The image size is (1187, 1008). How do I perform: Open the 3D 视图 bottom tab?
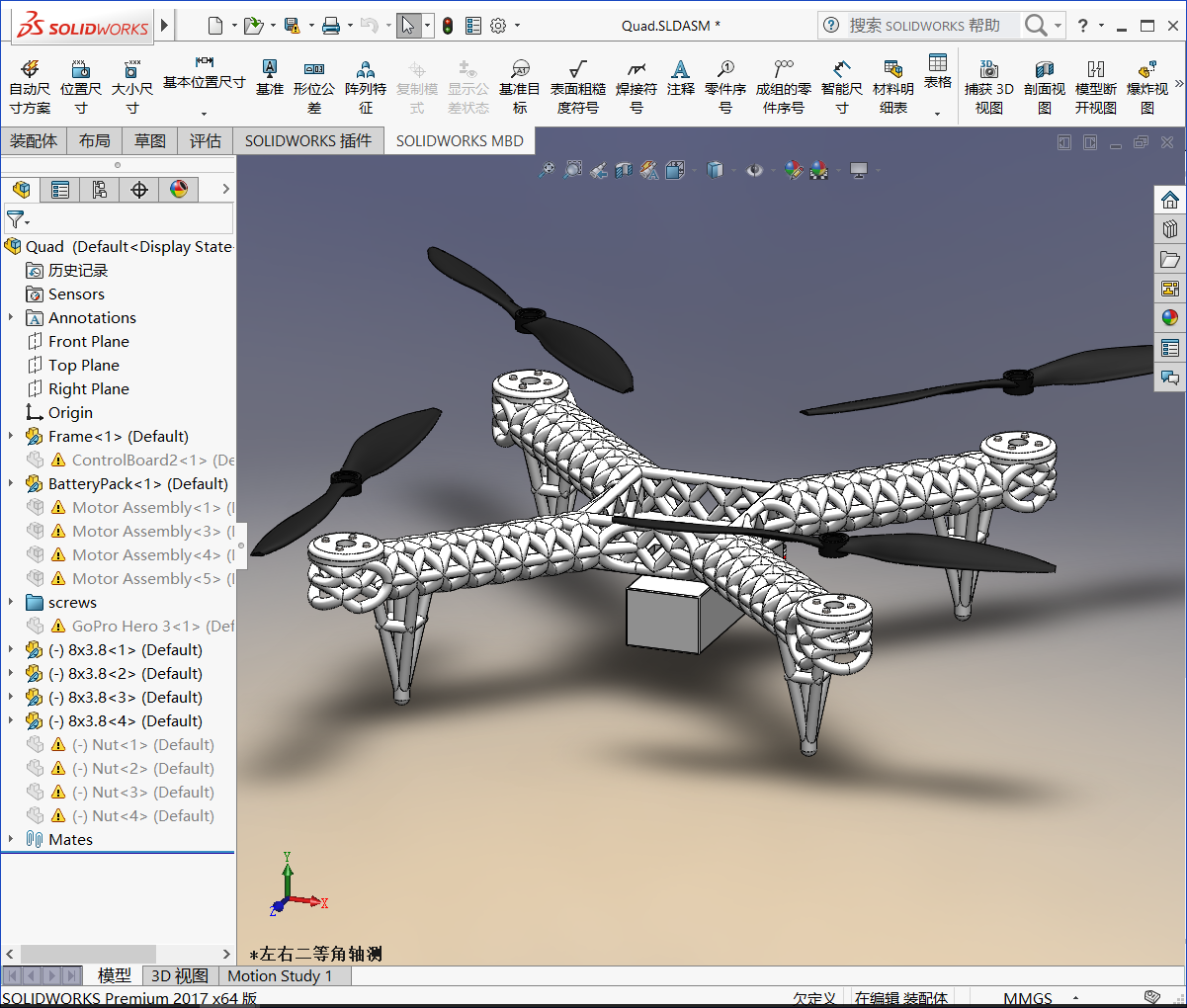coord(179,975)
